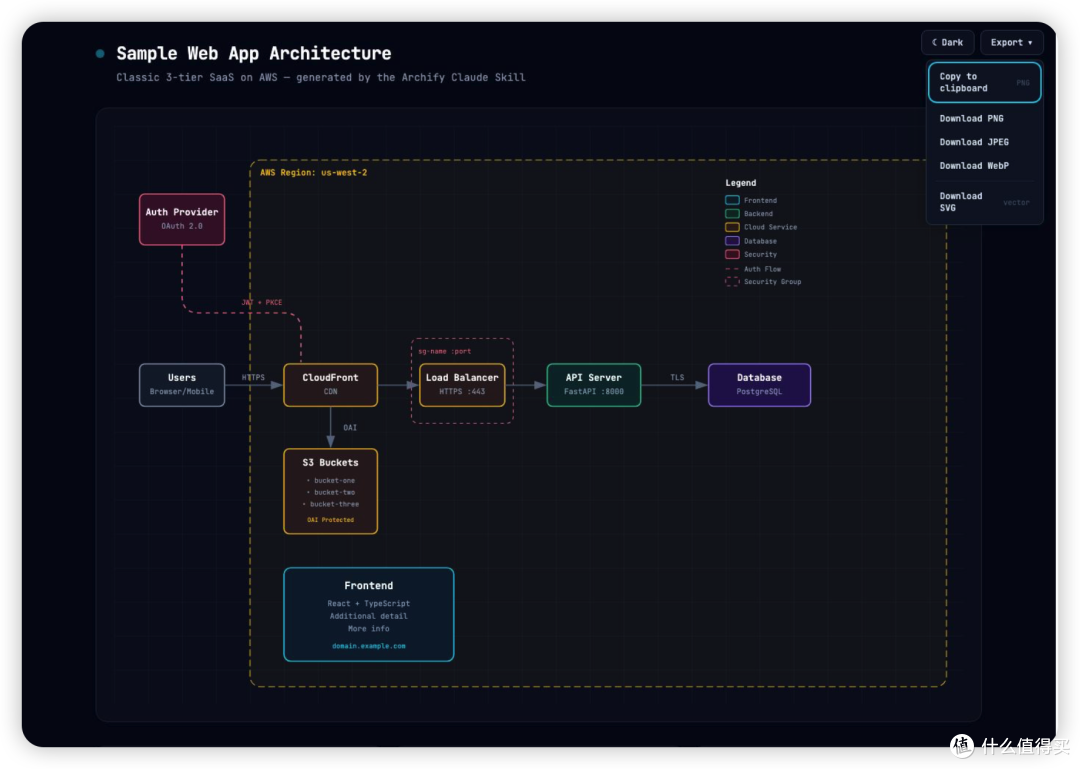
Task: Click the Frontend legend color swatch
Action: click(x=732, y=201)
